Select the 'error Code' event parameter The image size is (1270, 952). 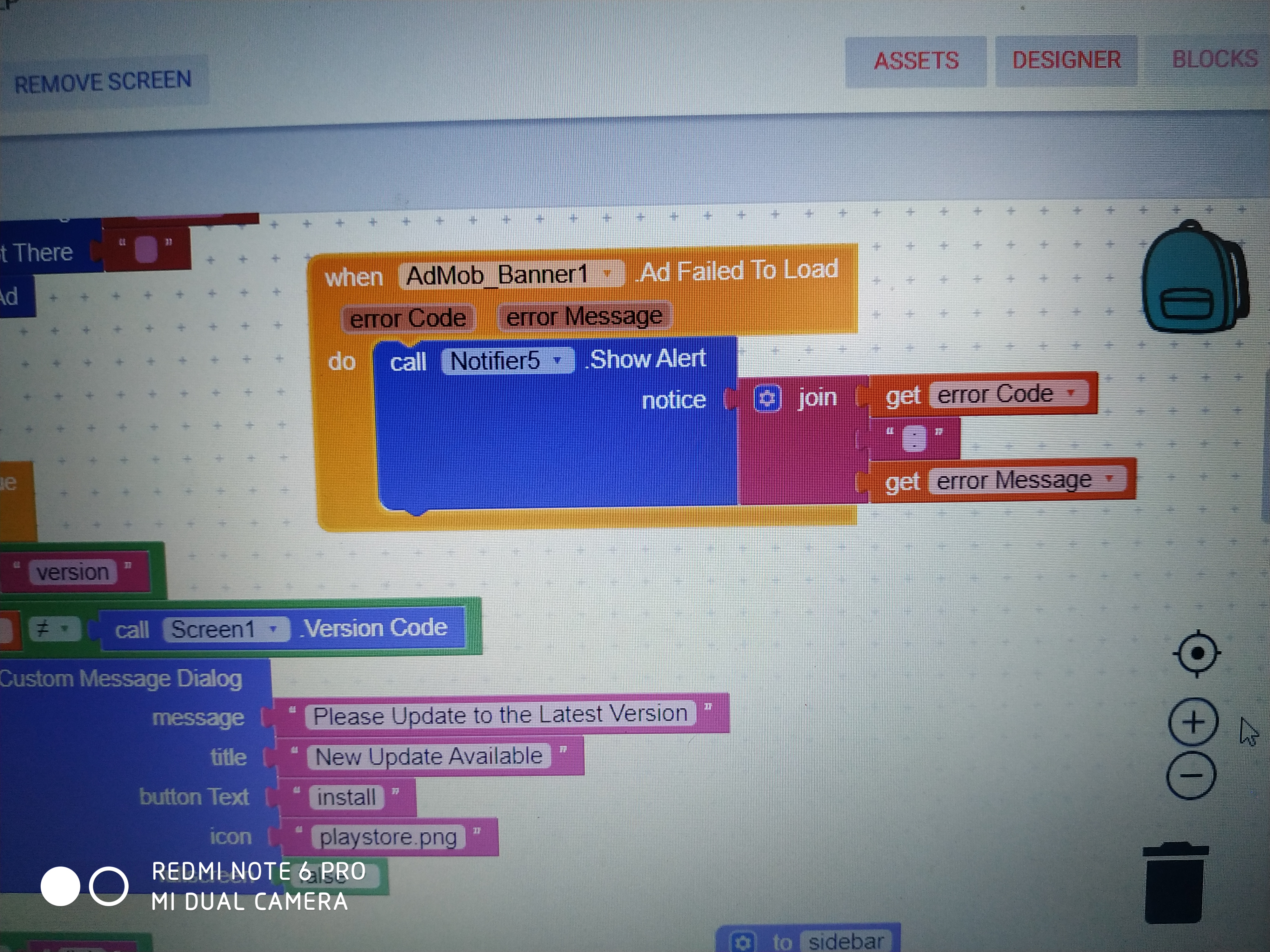click(x=408, y=318)
